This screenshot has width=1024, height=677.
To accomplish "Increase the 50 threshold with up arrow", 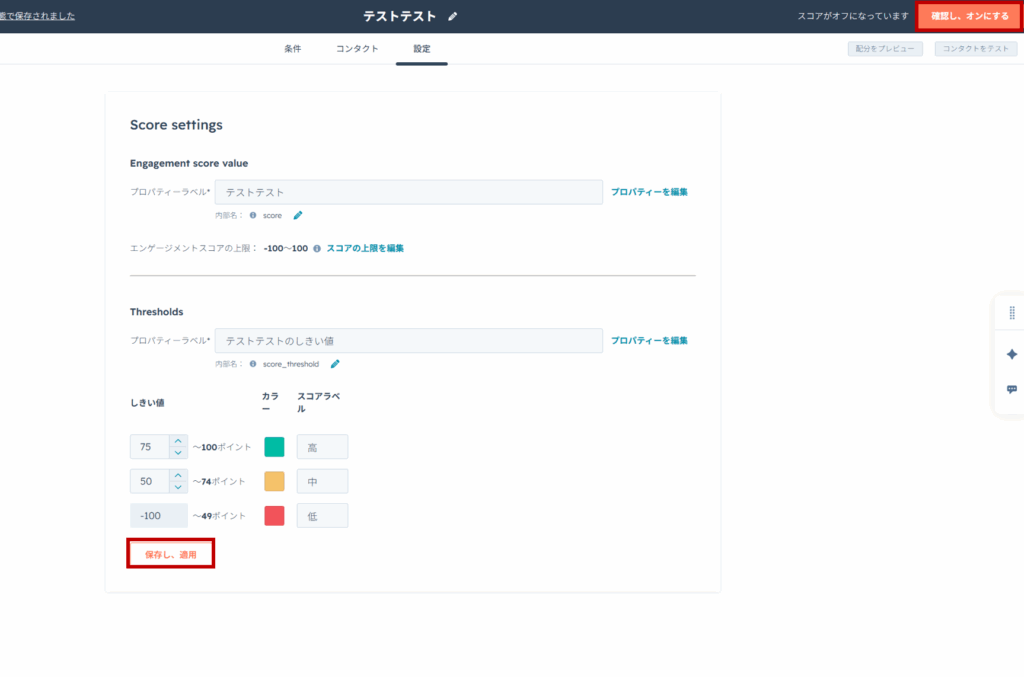I will (178, 476).
